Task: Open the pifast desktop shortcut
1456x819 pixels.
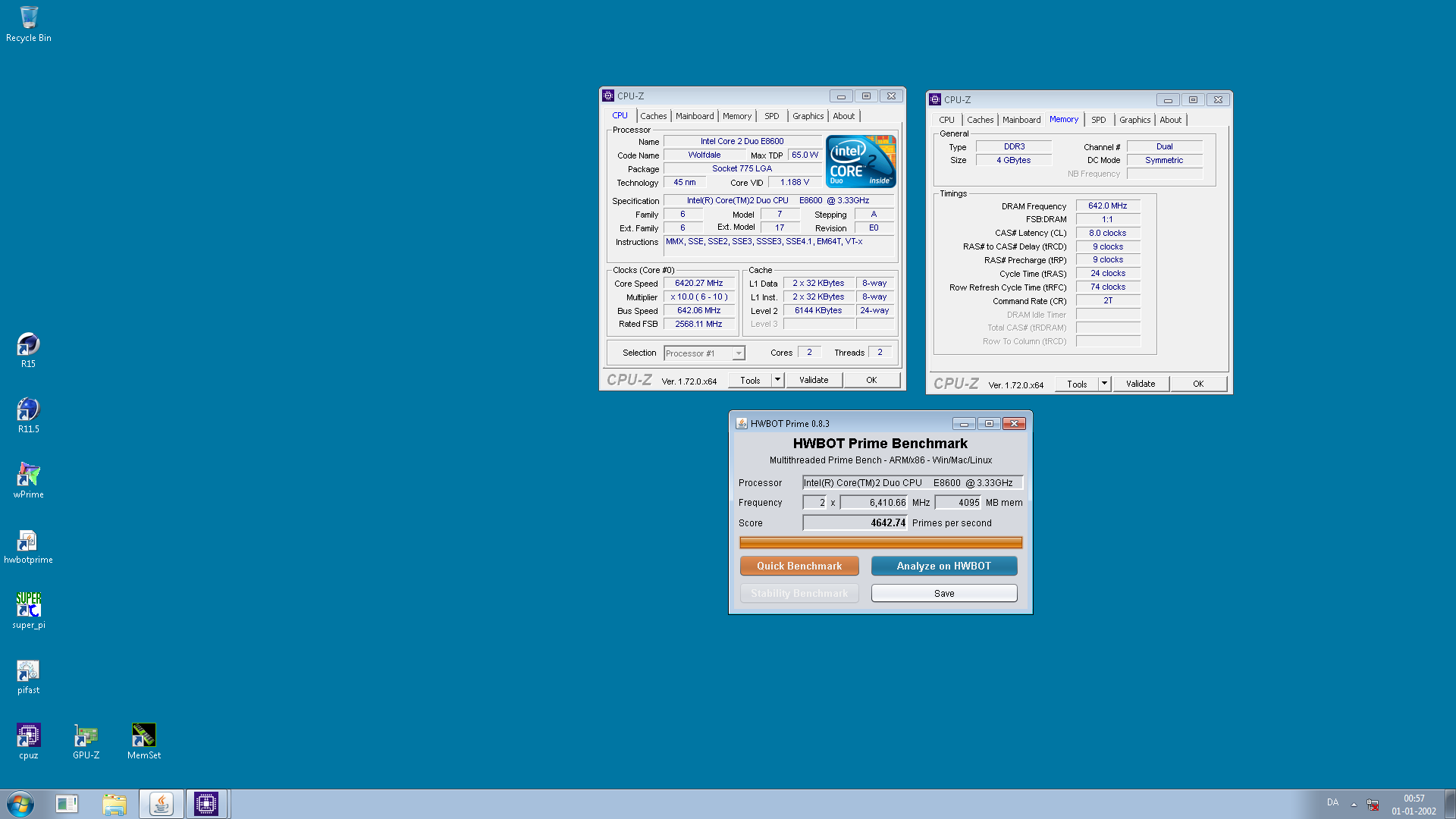Action: (x=28, y=676)
